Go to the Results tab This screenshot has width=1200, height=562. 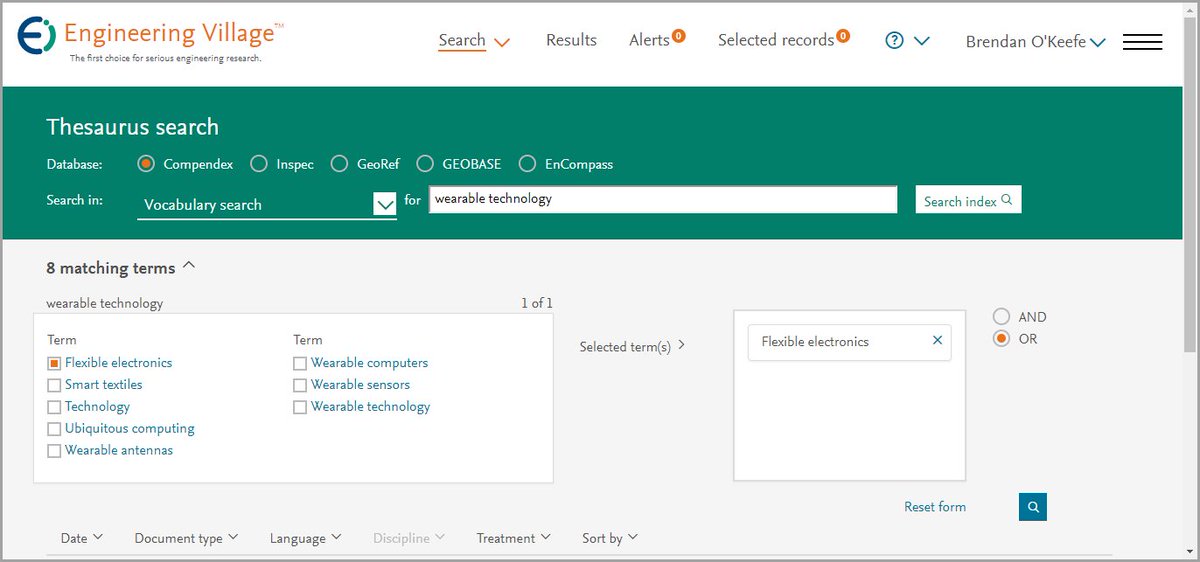pyautogui.click(x=571, y=40)
